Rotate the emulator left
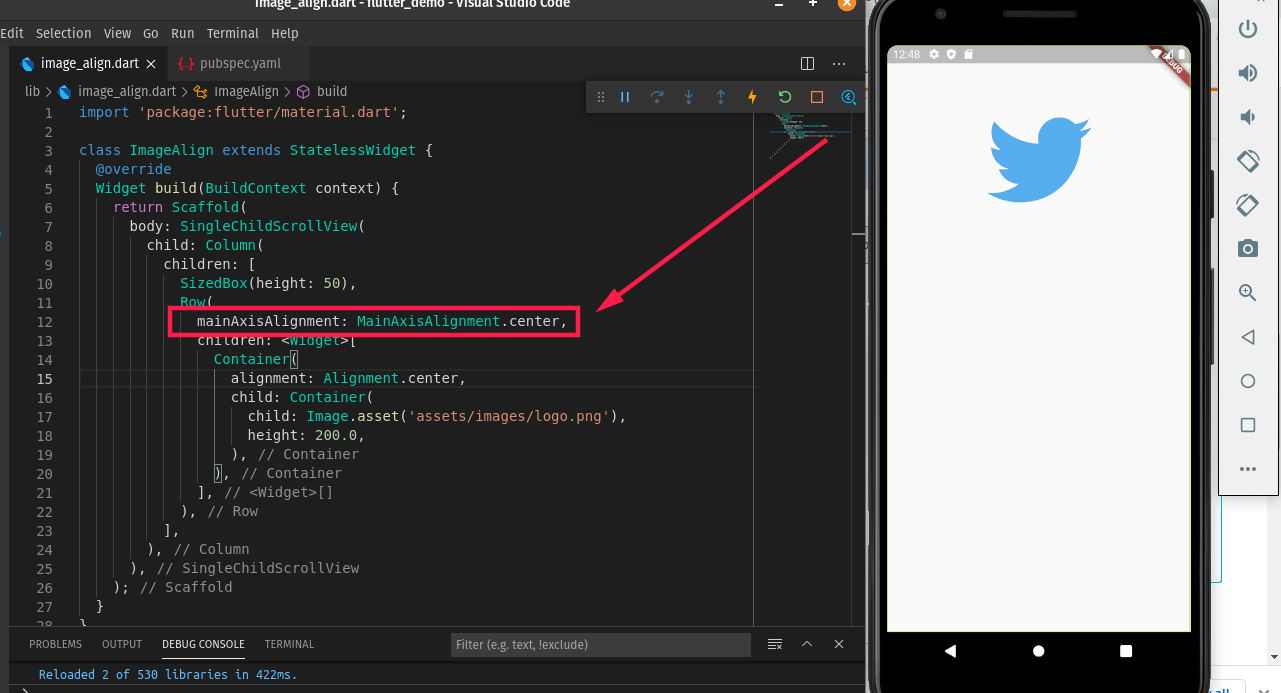 (x=1248, y=160)
